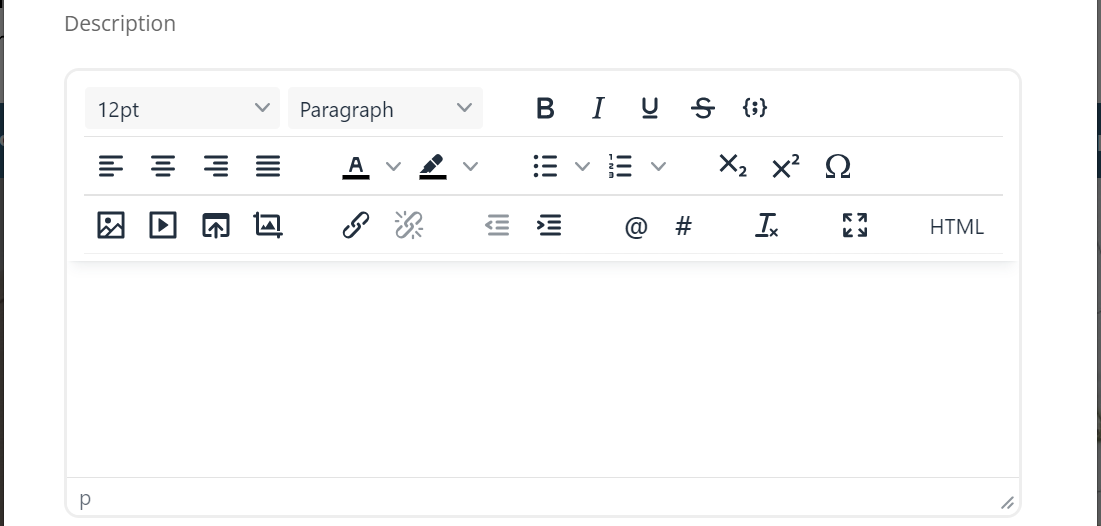Insert an image into the description
This screenshot has width=1101, height=526.
[x=111, y=226]
